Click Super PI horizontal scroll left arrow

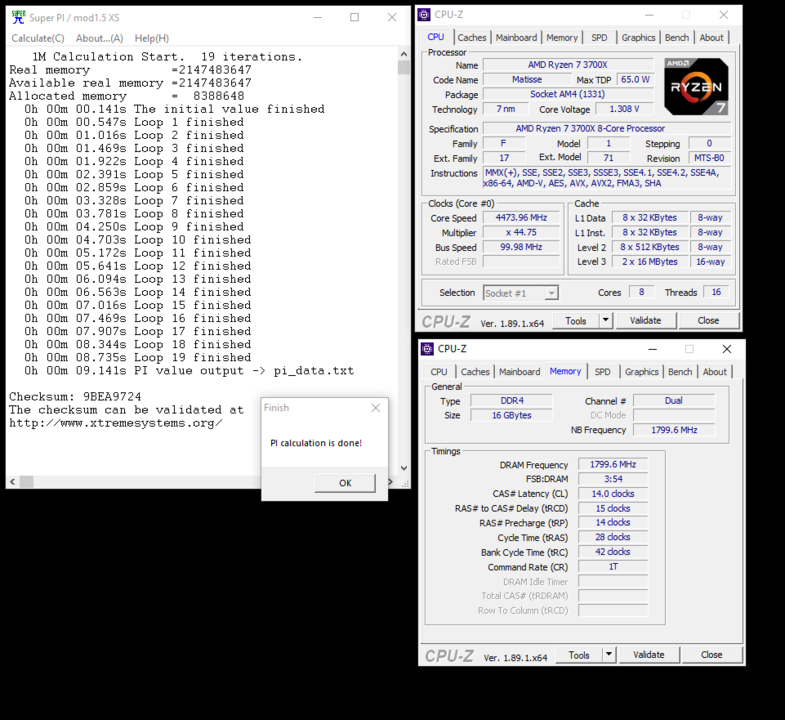(13, 482)
